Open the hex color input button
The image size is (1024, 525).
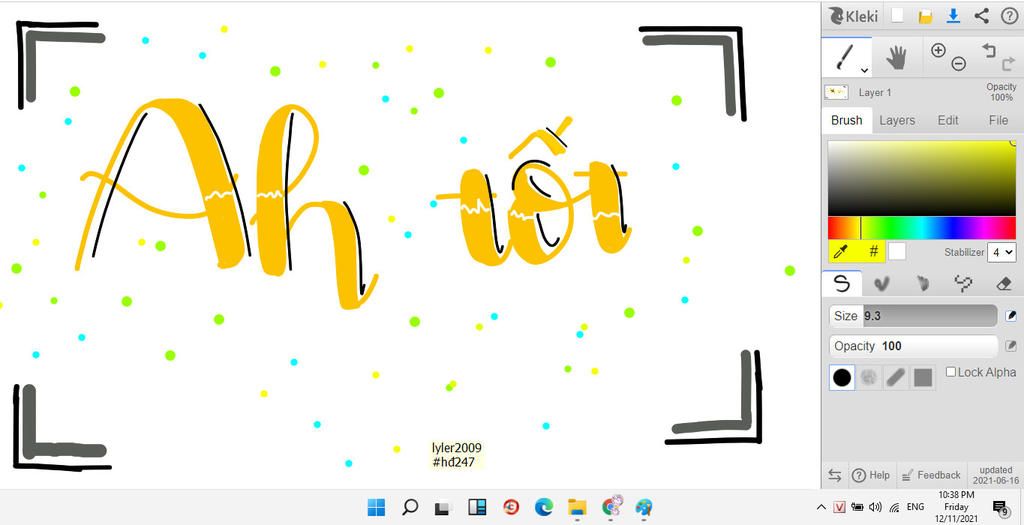point(873,251)
